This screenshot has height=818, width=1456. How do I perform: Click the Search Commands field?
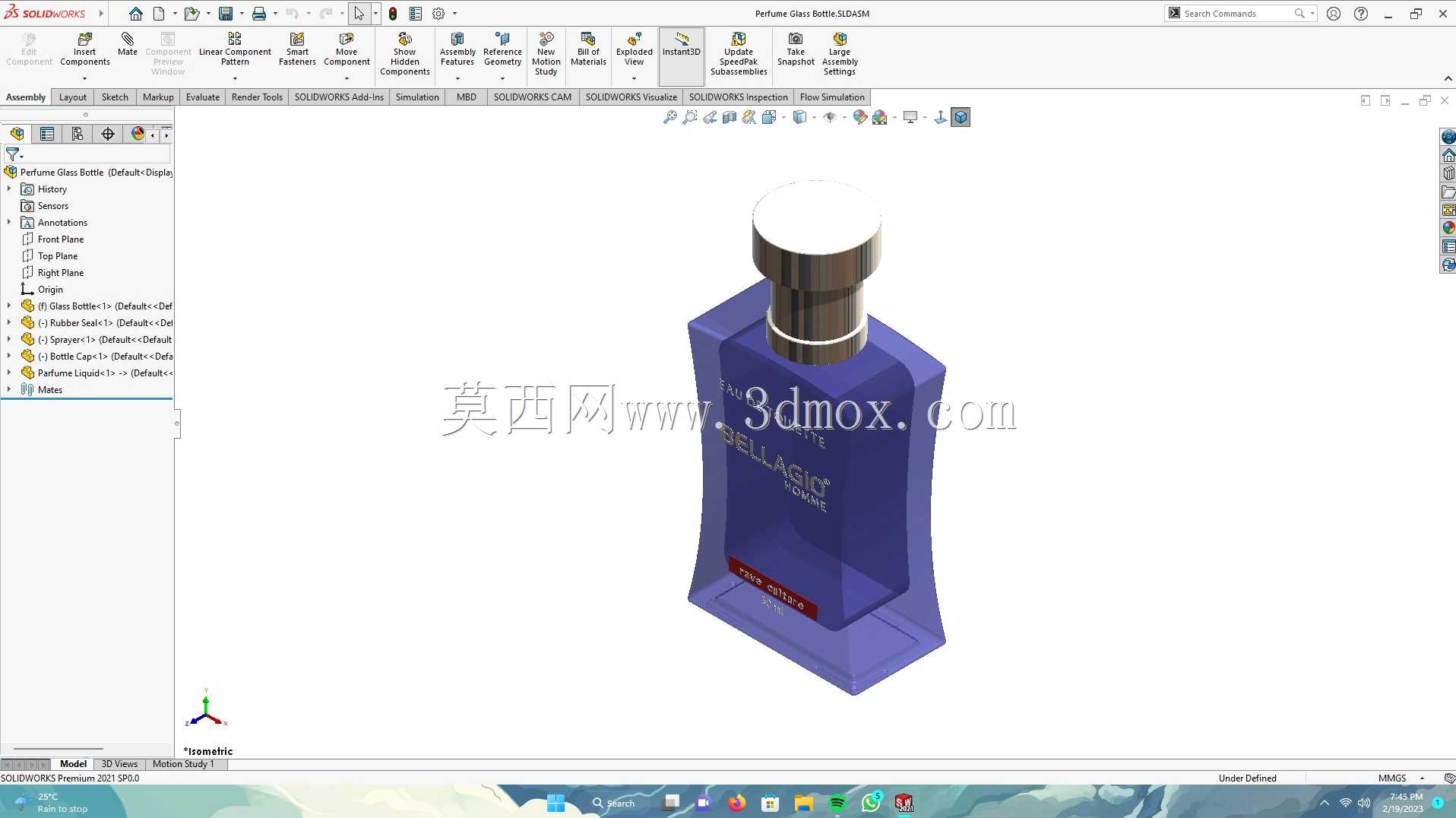tap(1239, 14)
